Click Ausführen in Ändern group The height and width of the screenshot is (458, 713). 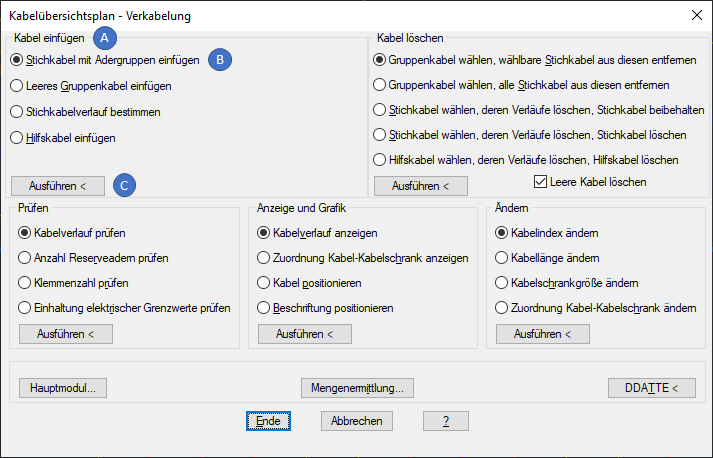pyautogui.click(x=543, y=334)
